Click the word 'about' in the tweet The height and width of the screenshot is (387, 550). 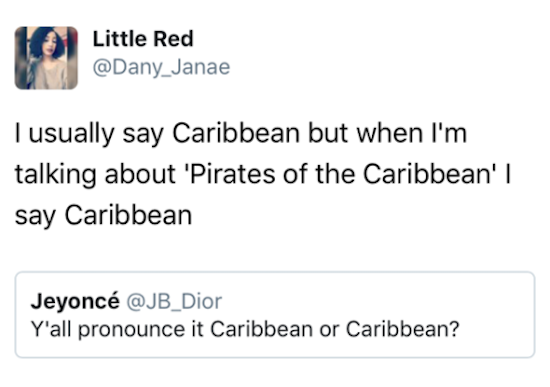140,174
